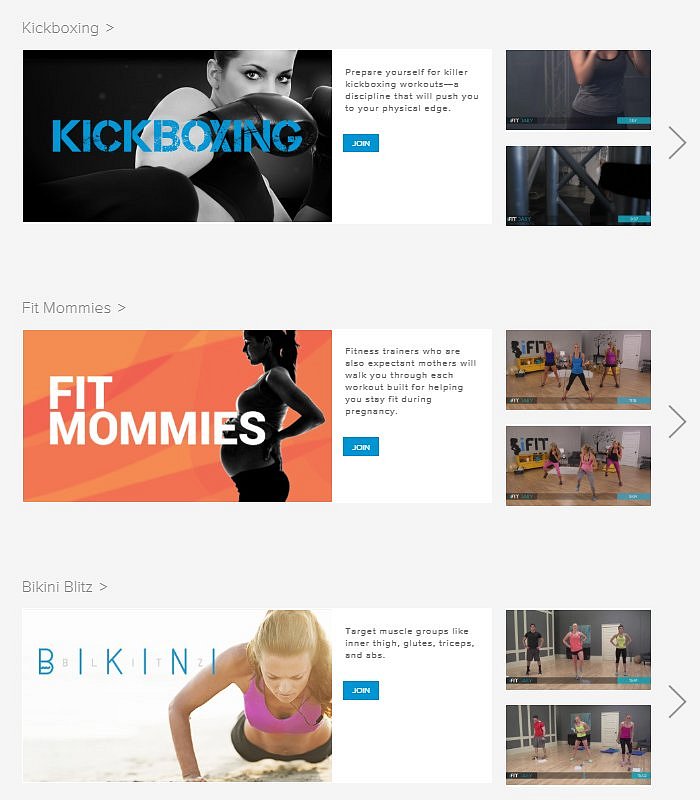Open the Fit Mommies category heading link
Viewport: 700px width, 800px height.
73,308
